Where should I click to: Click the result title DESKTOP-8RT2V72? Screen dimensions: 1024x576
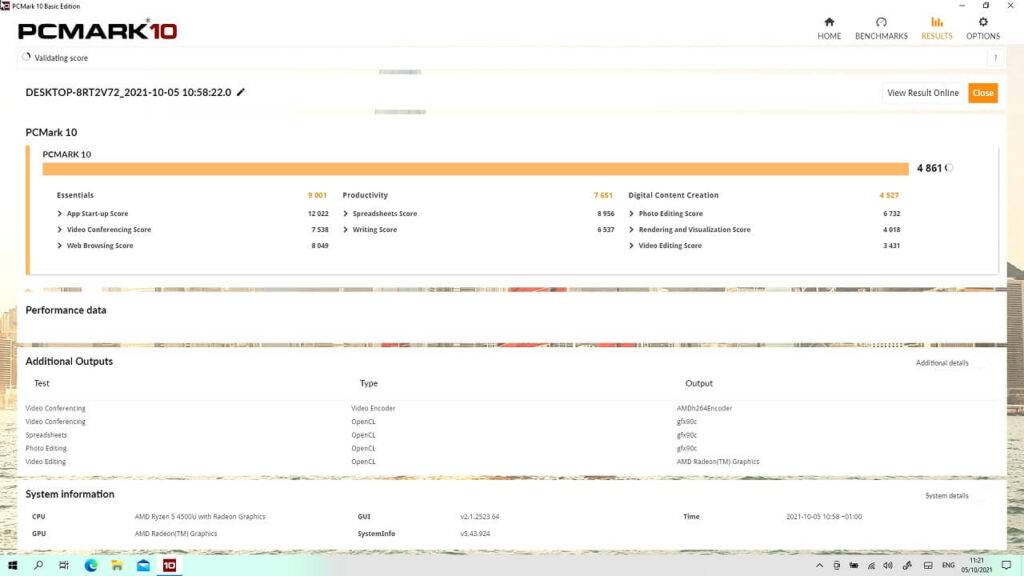[x=128, y=93]
